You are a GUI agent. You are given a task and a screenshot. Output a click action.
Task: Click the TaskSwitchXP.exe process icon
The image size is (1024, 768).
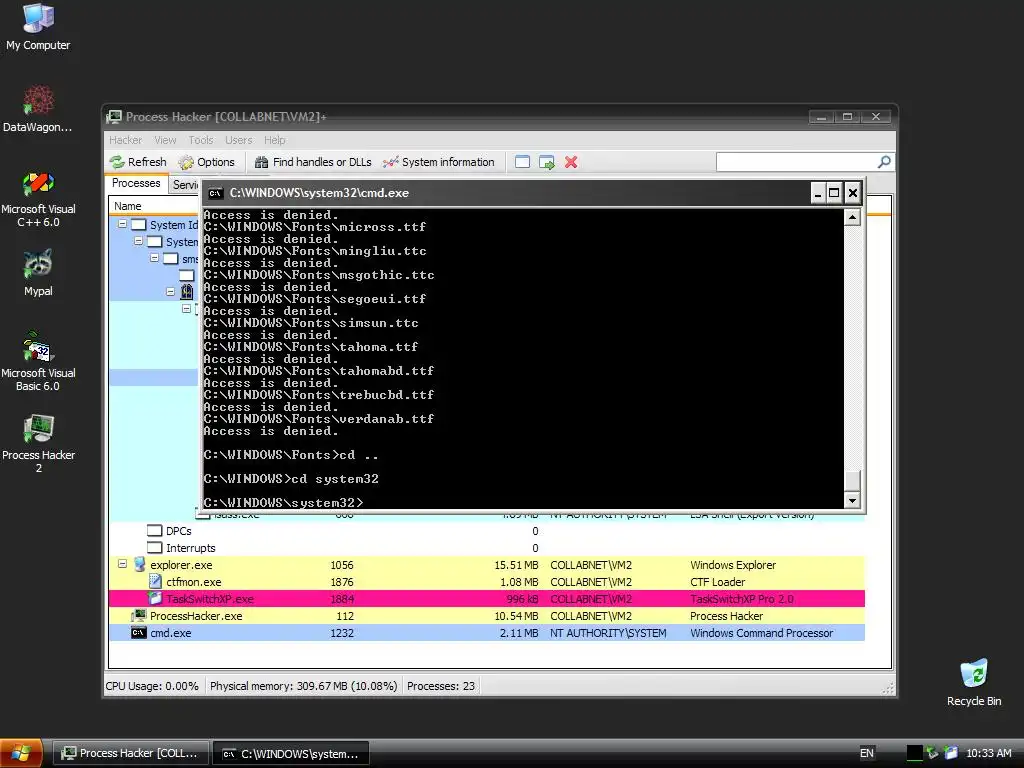tap(155, 598)
